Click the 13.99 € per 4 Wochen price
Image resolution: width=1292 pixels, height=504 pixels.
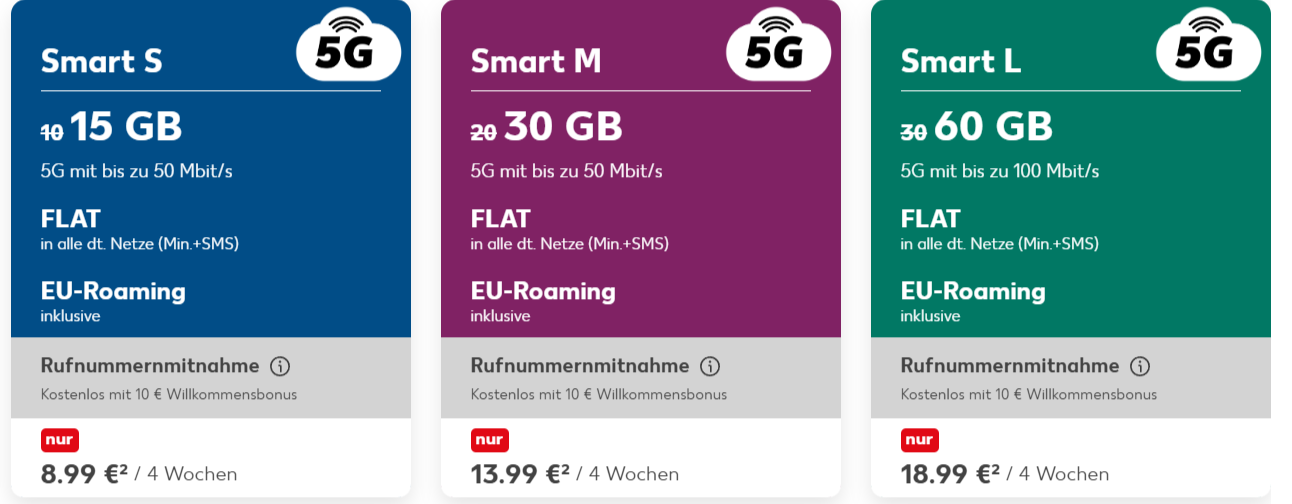pyautogui.click(x=575, y=473)
